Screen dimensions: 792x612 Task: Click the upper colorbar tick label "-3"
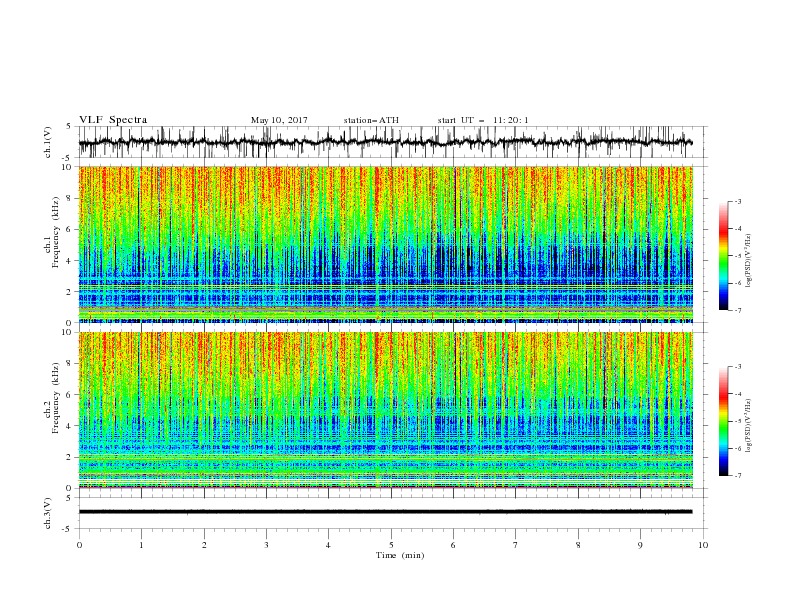coord(737,201)
